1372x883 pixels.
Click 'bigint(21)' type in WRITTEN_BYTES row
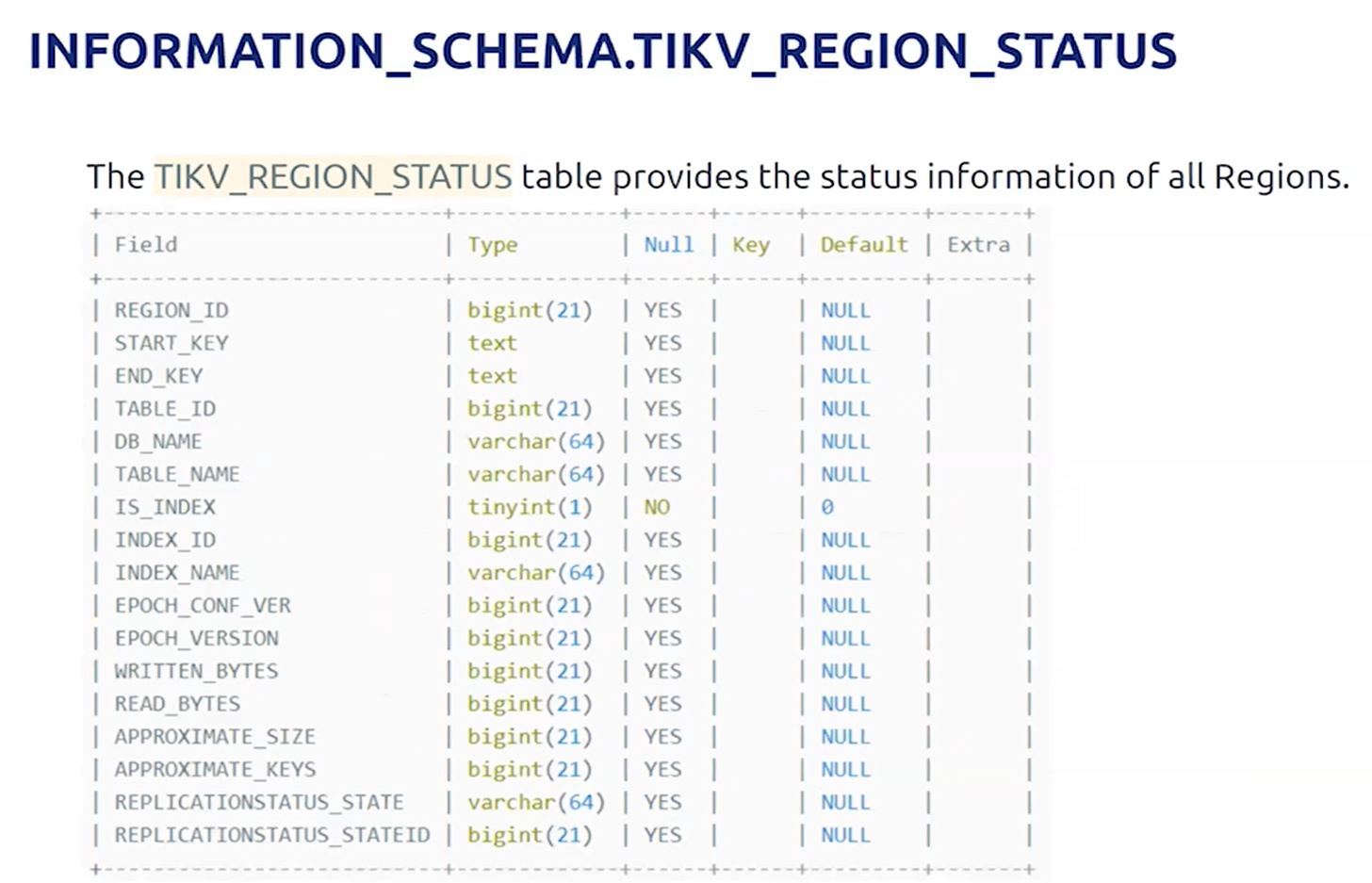click(530, 672)
